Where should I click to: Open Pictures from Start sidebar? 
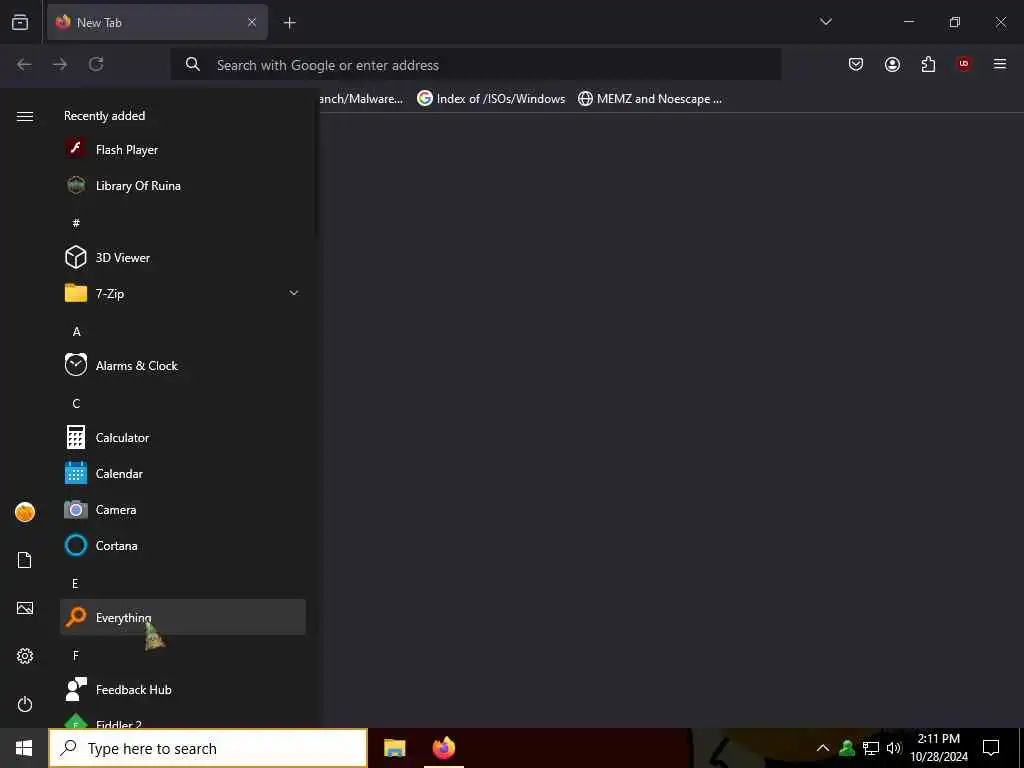pyautogui.click(x=25, y=608)
